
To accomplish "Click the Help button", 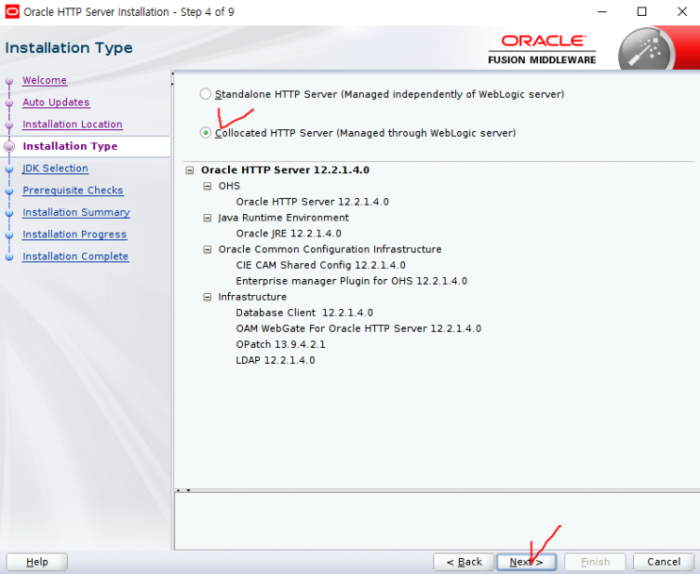I will click(37, 562).
